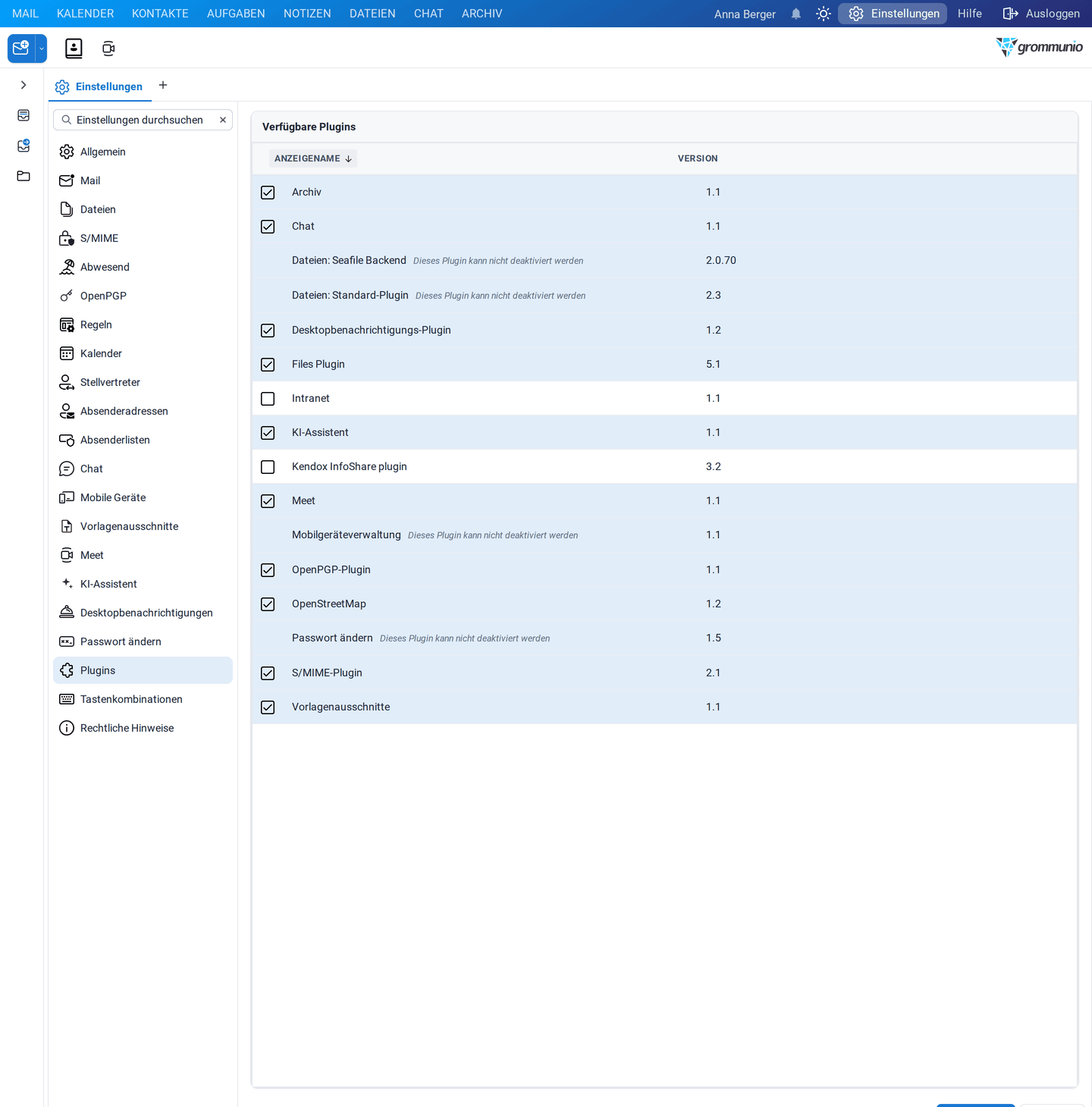Open Stellvertreter settings category
The image size is (1092, 1107).
(x=143, y=382)
